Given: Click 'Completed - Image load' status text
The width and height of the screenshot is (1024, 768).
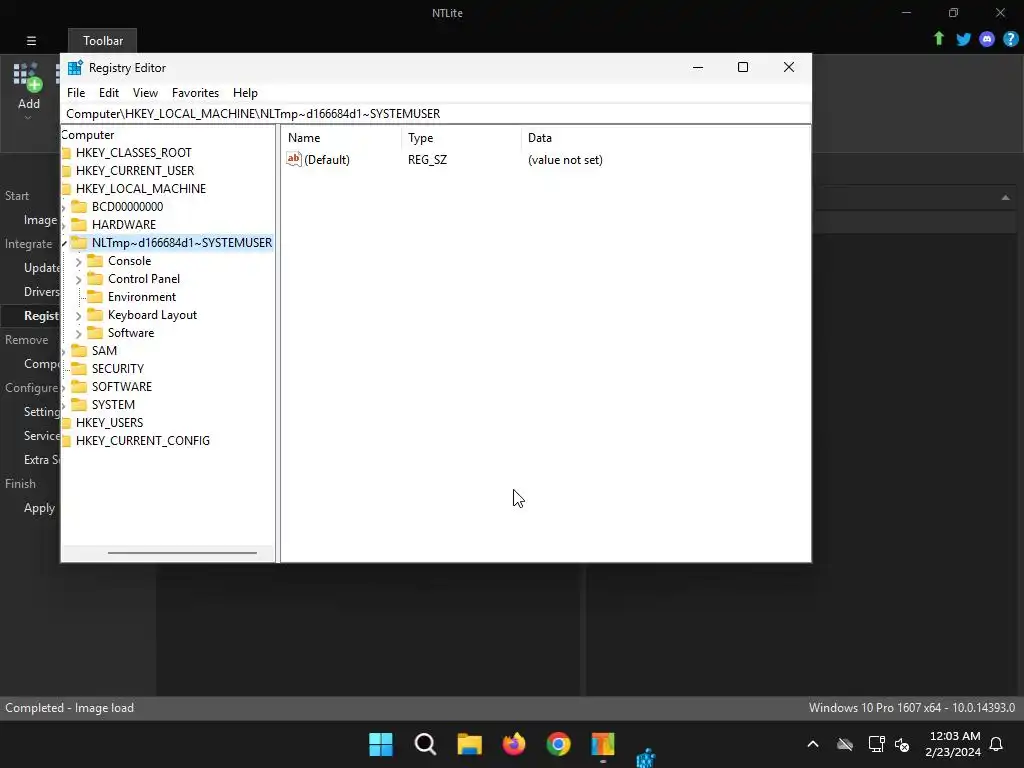Looking at the screenshot, I should (x=69, y=708).
